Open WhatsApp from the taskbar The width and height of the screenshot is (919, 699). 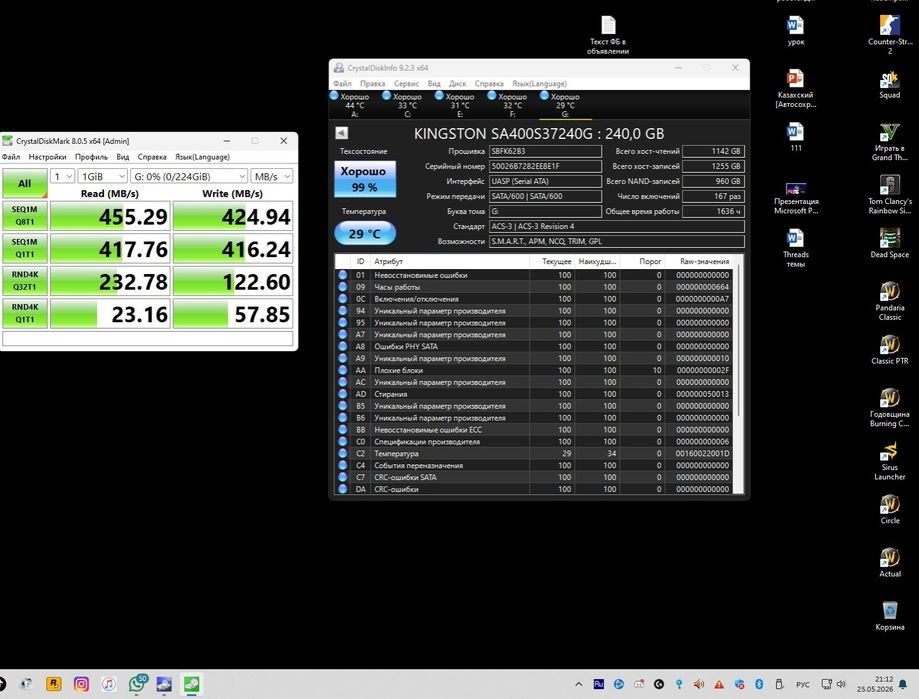point(138,683)
